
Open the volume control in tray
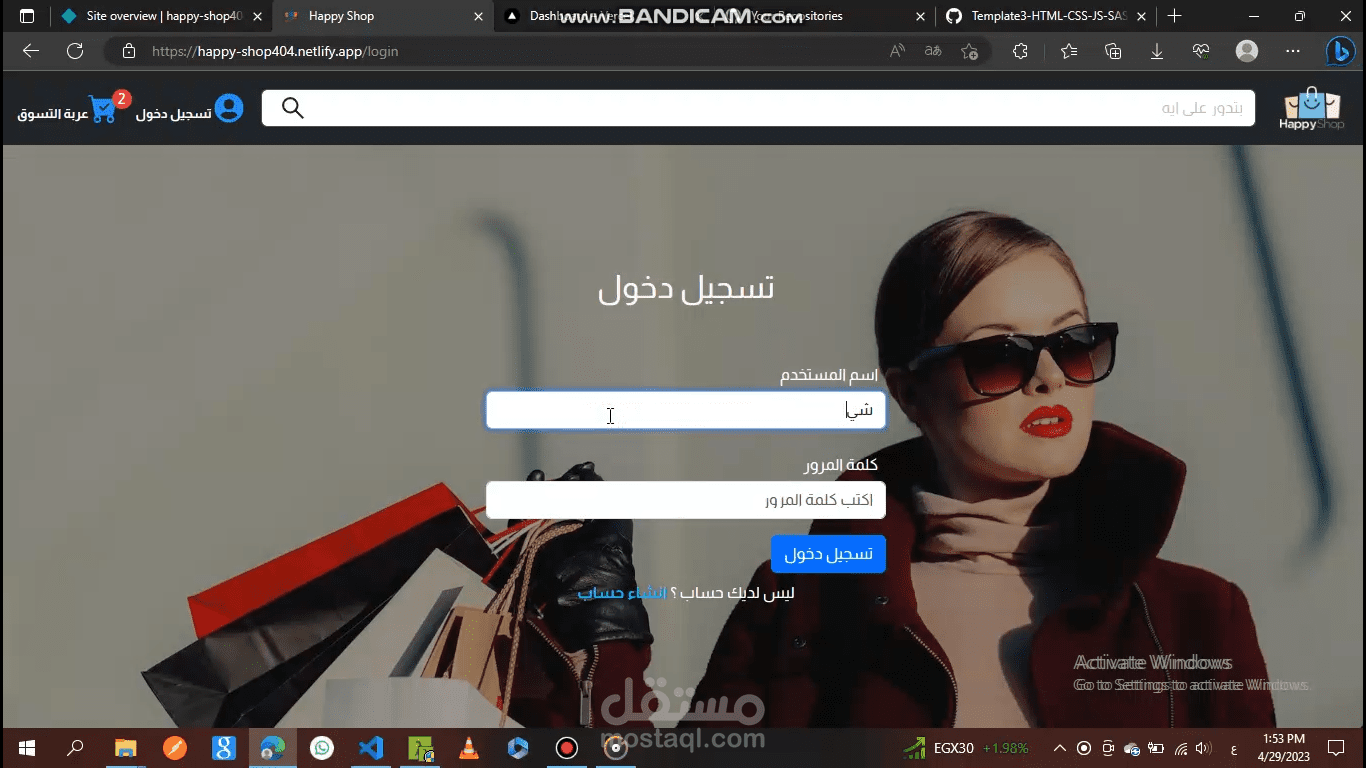point(1204,748)
